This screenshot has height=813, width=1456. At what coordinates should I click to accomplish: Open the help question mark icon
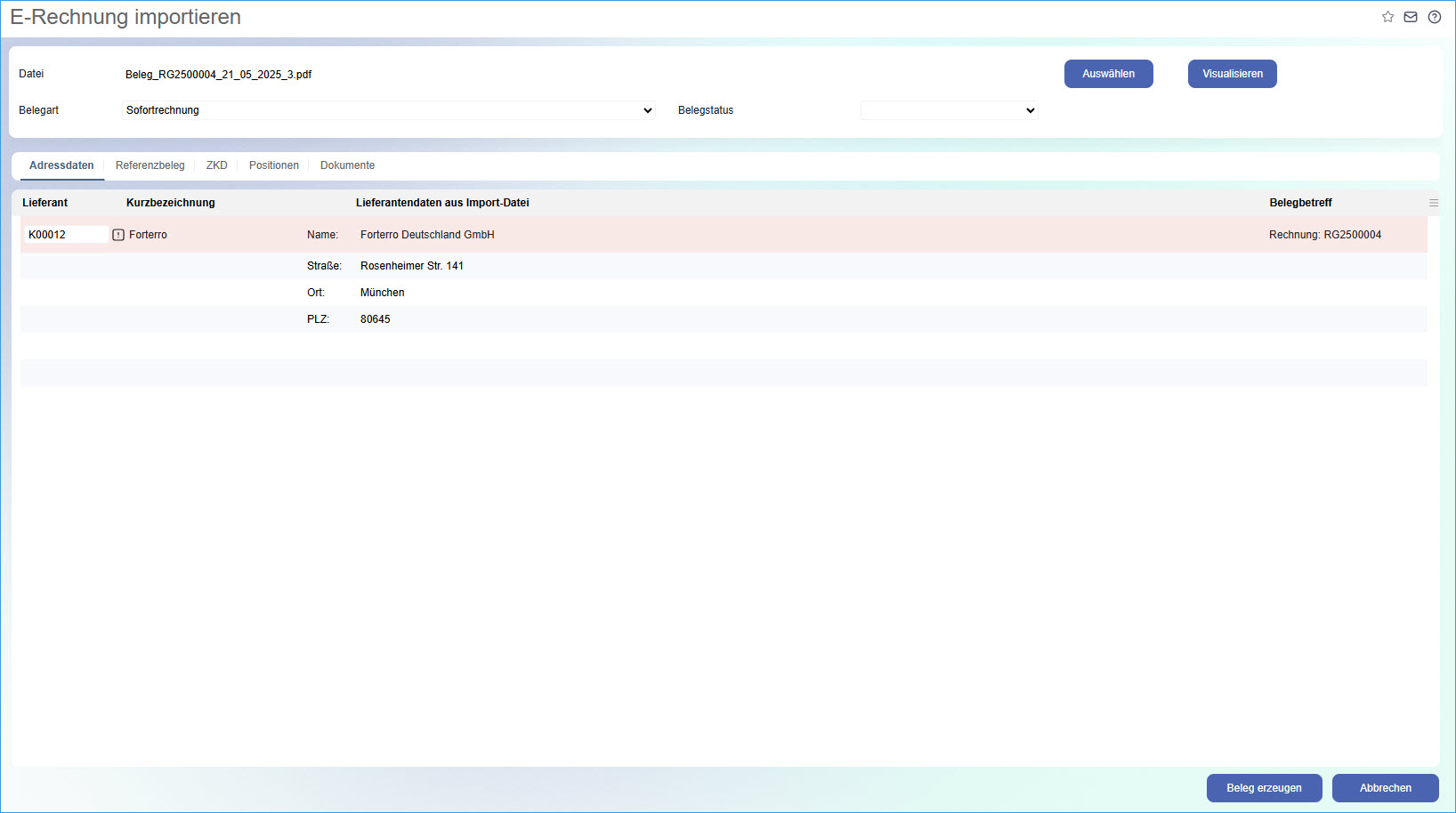1435,17
